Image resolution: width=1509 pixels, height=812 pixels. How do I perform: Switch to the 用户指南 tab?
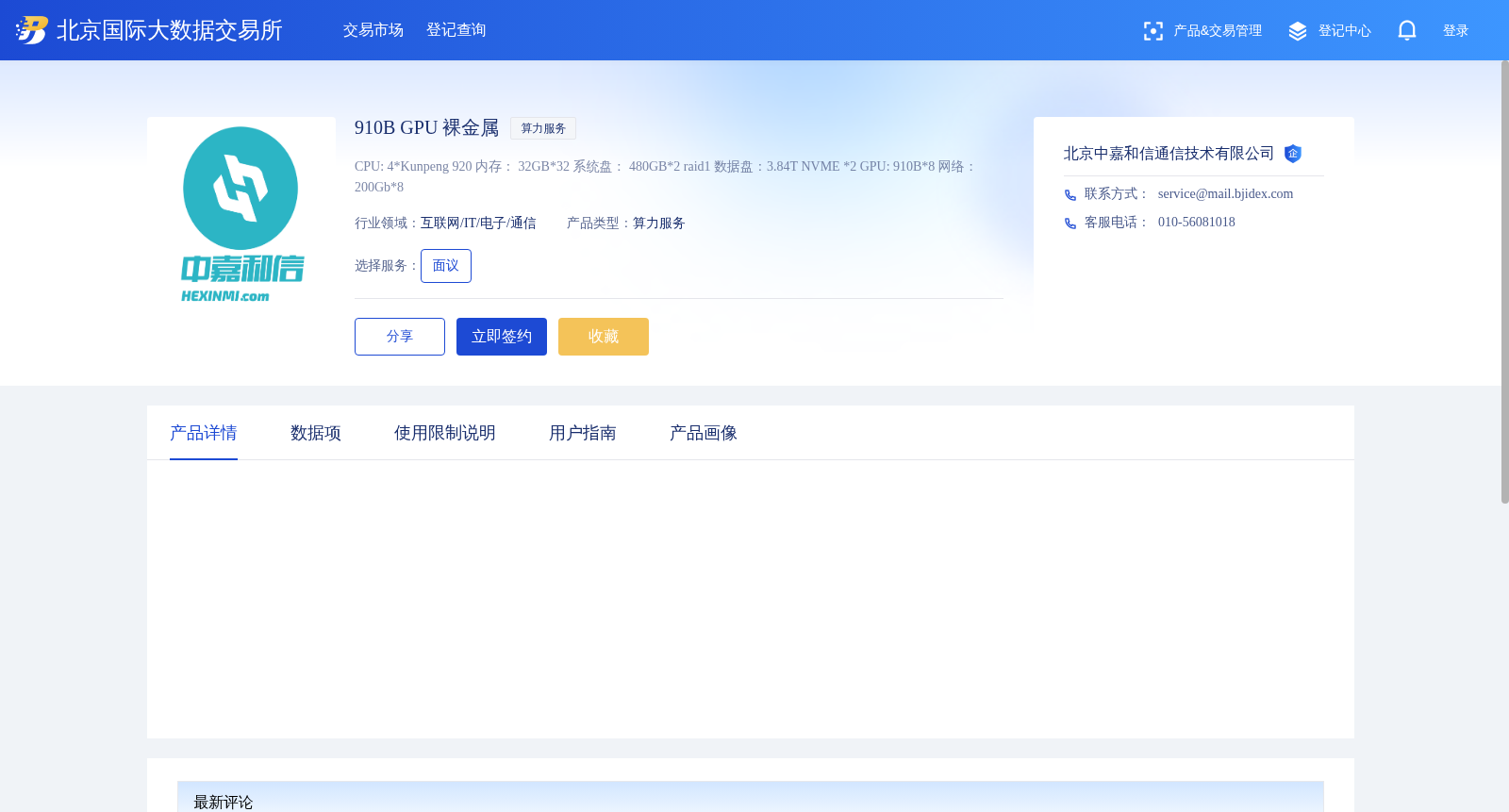pyautogui.click(x=583, y=433)
